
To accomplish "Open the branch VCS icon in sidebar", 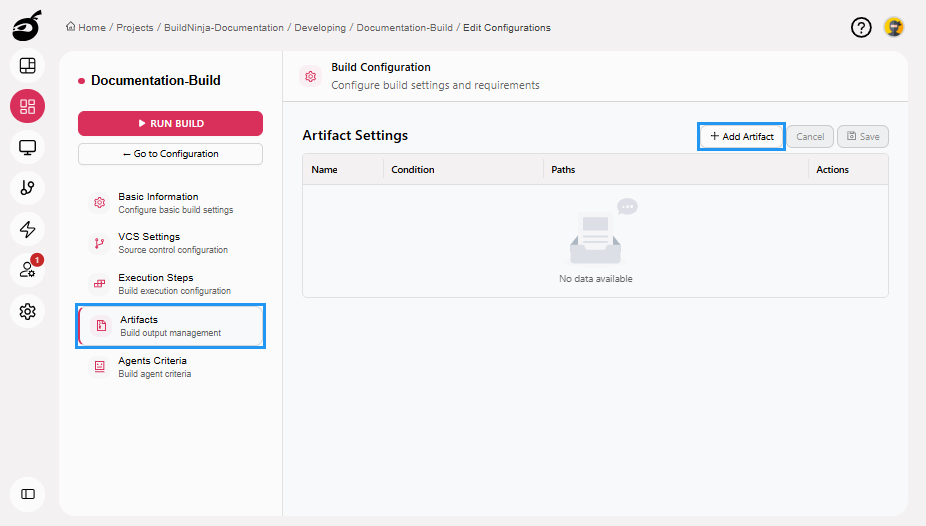I will 27,188.
